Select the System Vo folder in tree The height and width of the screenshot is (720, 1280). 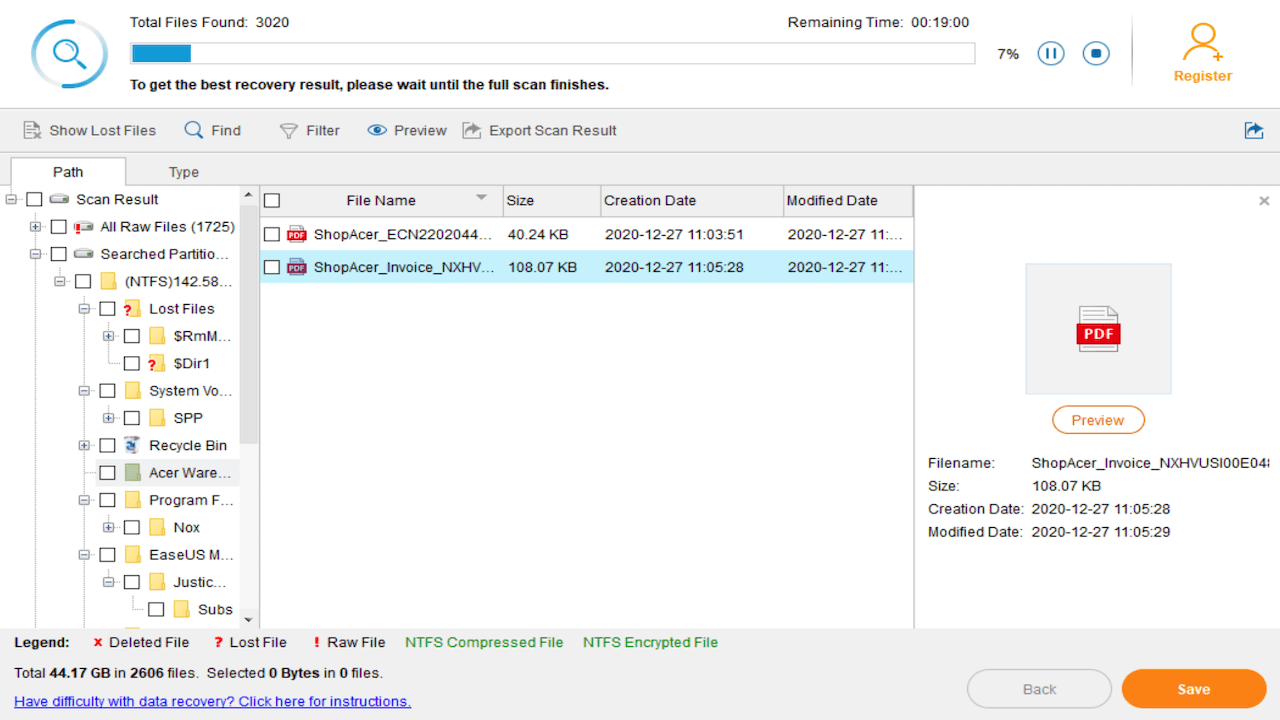point(190,390)
